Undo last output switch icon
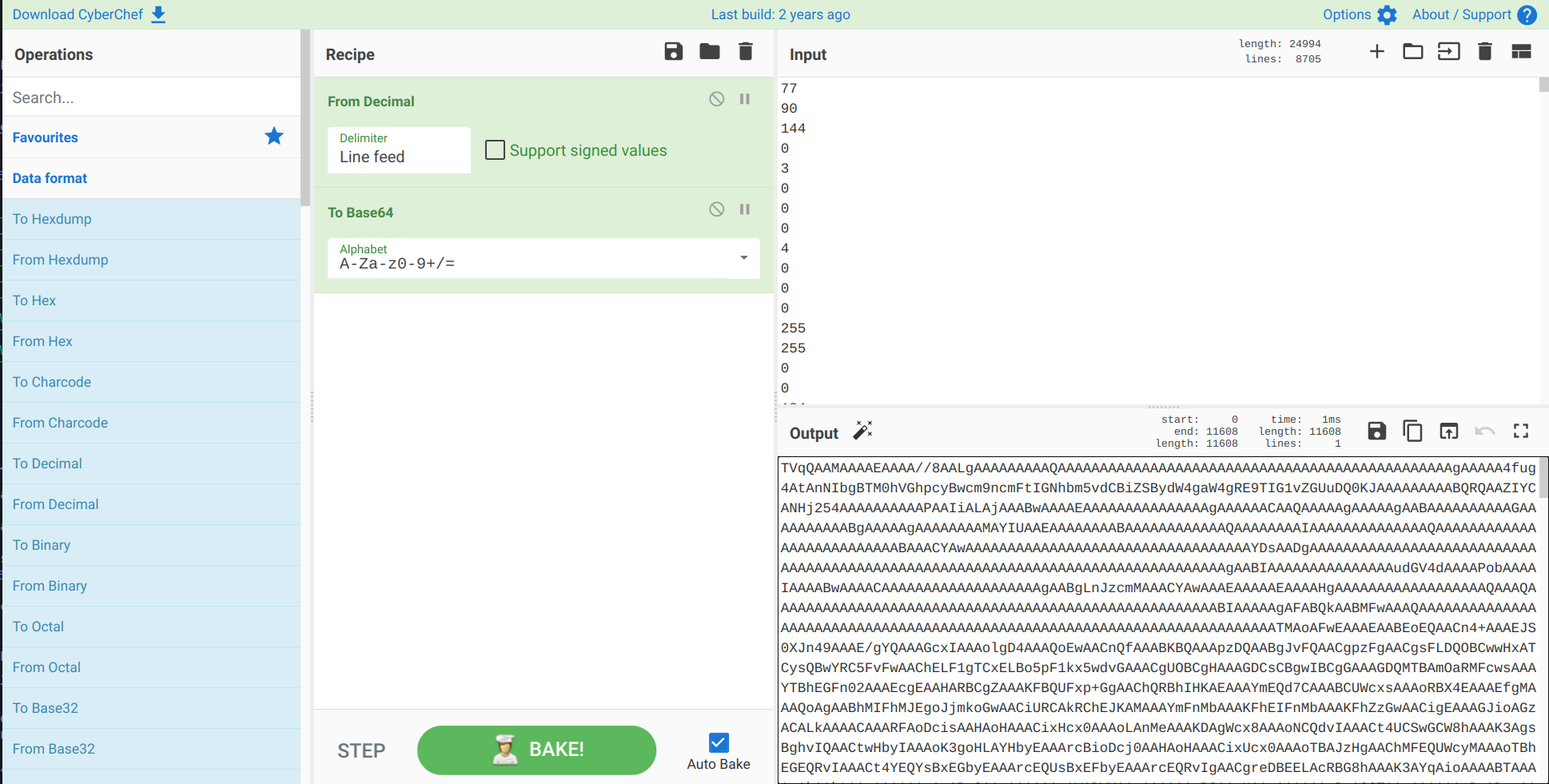This screenshot has height=784, width=1549. pyautogui.click(x=1485, y=432)
